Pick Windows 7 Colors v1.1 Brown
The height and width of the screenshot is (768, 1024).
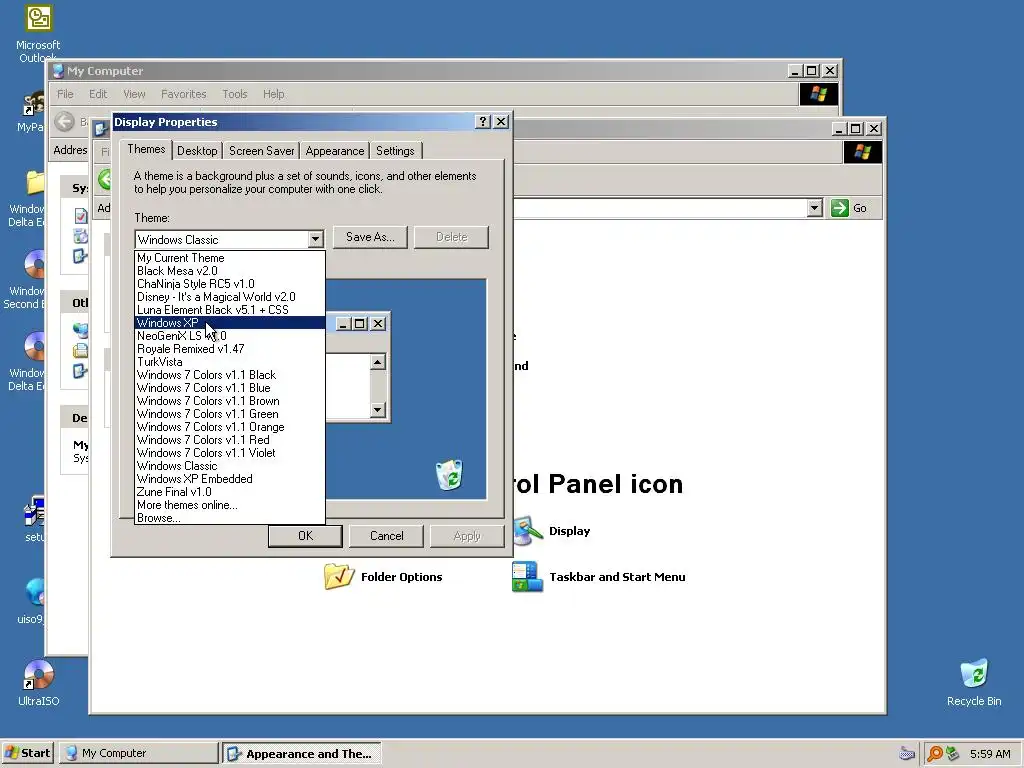pos(229,401)
